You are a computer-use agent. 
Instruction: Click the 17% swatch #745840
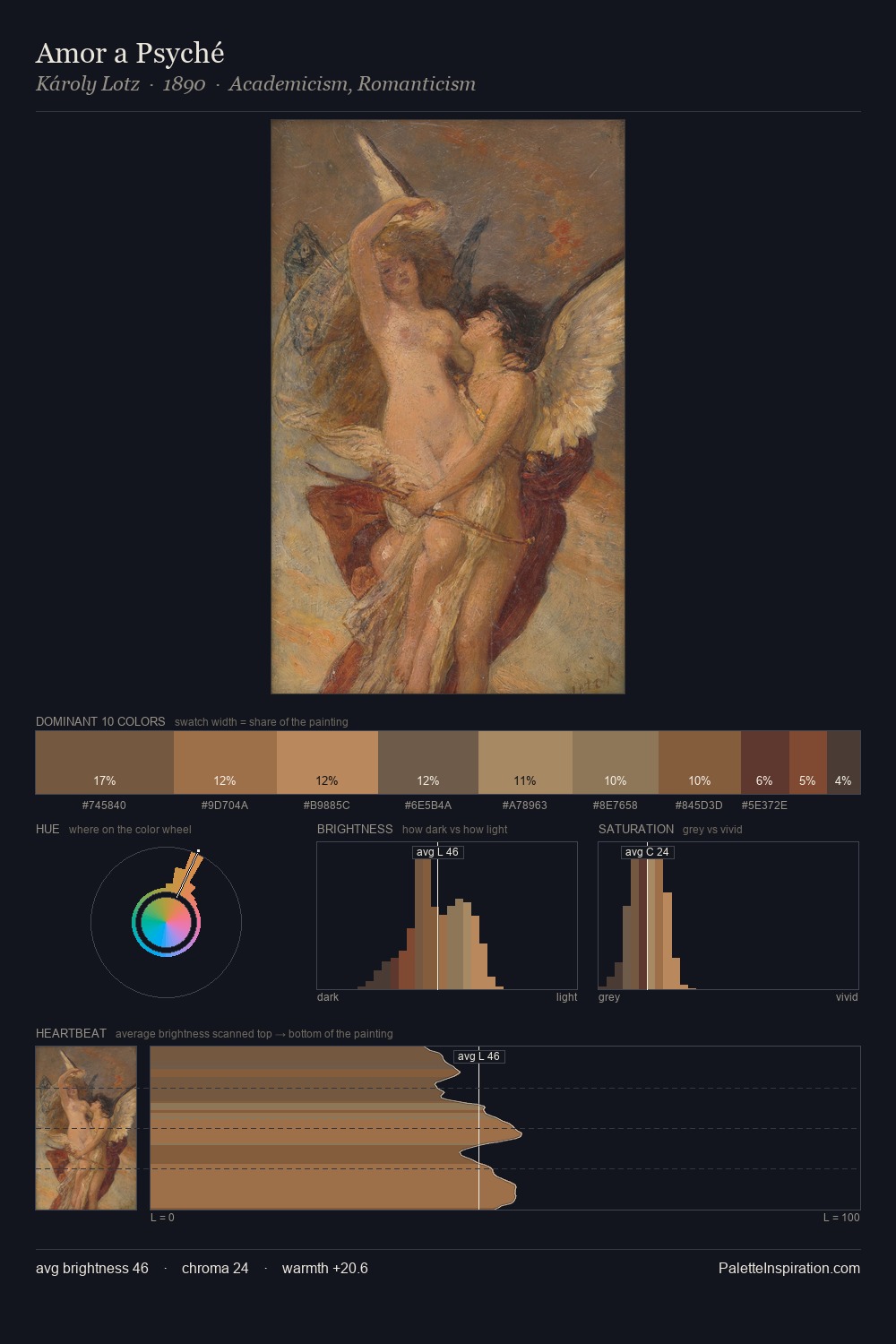tap(105, 762)
